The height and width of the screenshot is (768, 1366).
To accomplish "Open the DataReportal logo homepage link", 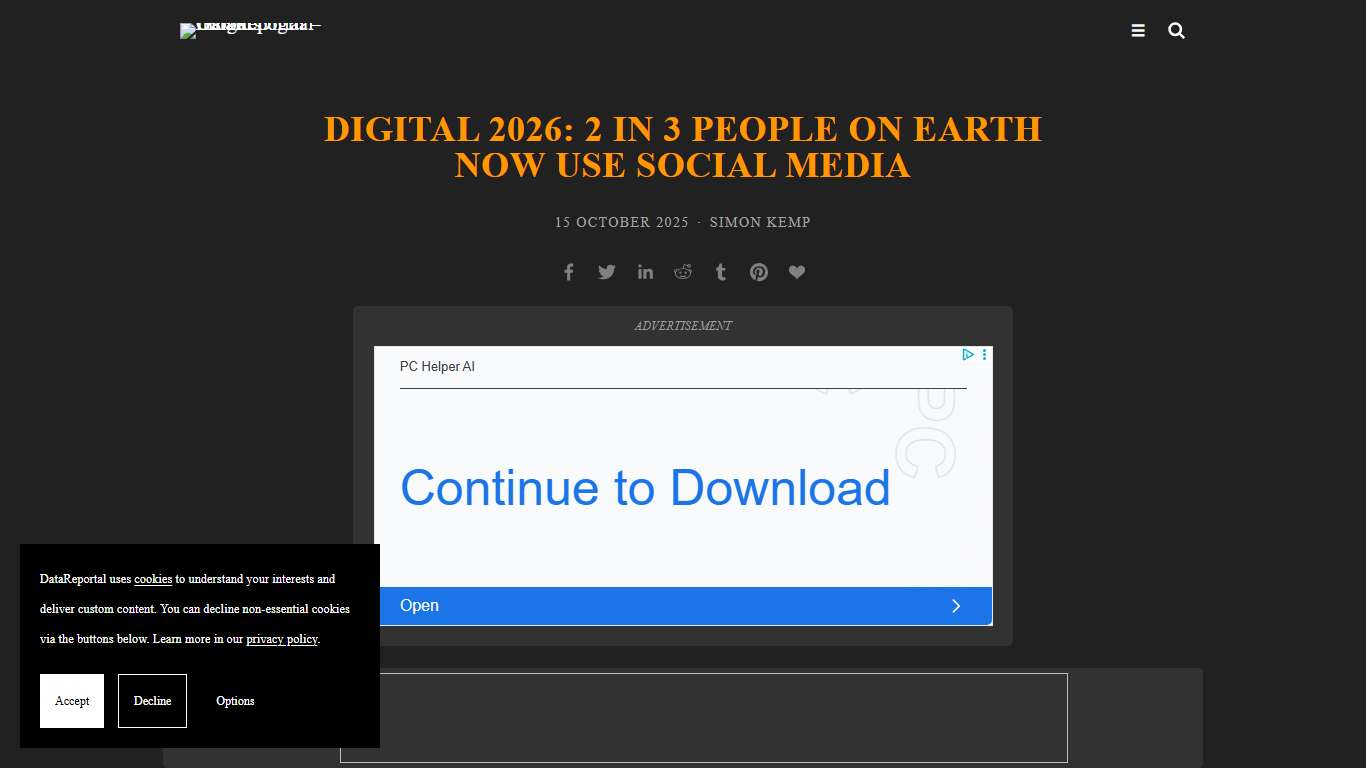I will [x=250, y=30].
